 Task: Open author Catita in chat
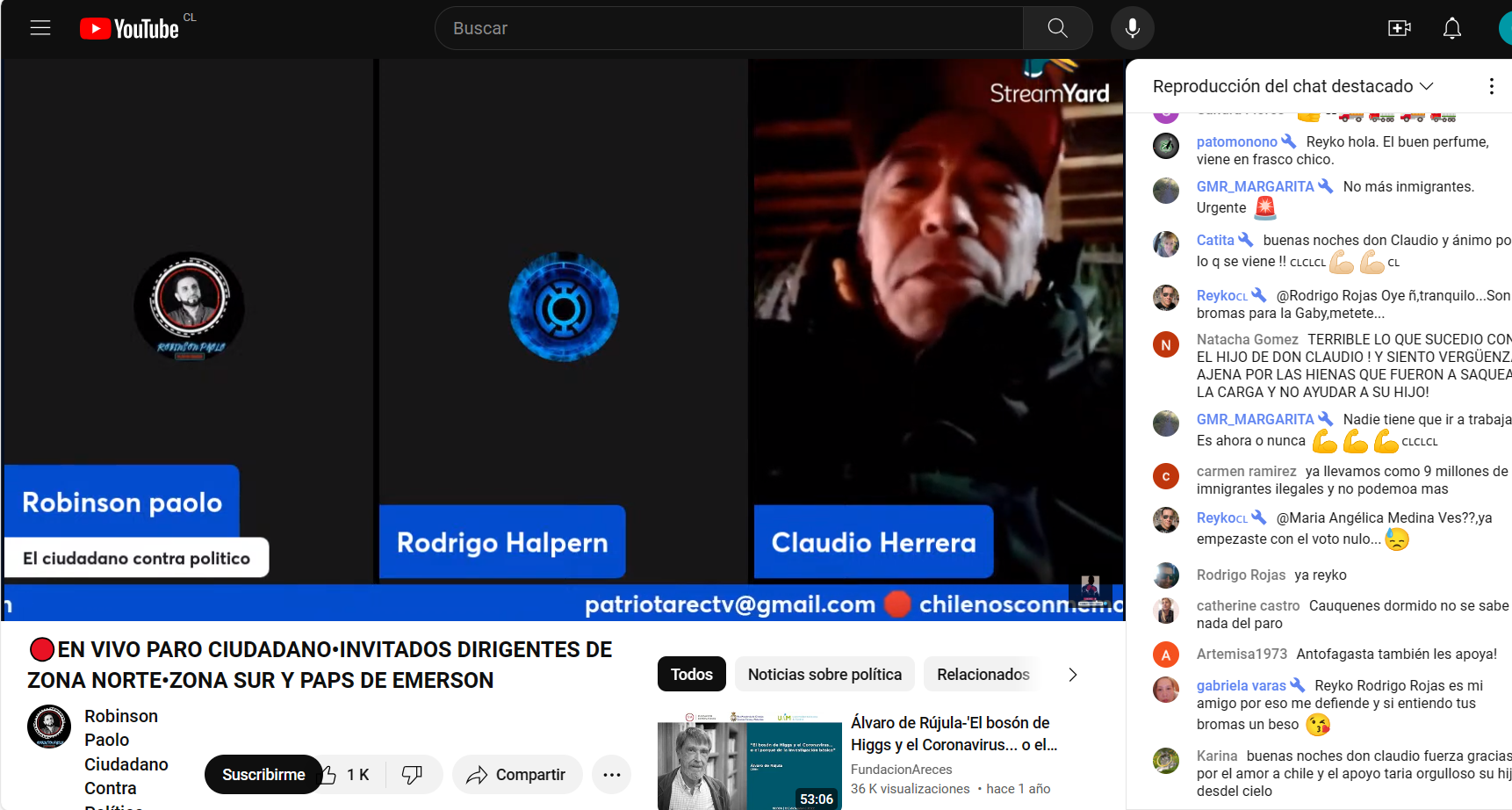pos(1215,240)
